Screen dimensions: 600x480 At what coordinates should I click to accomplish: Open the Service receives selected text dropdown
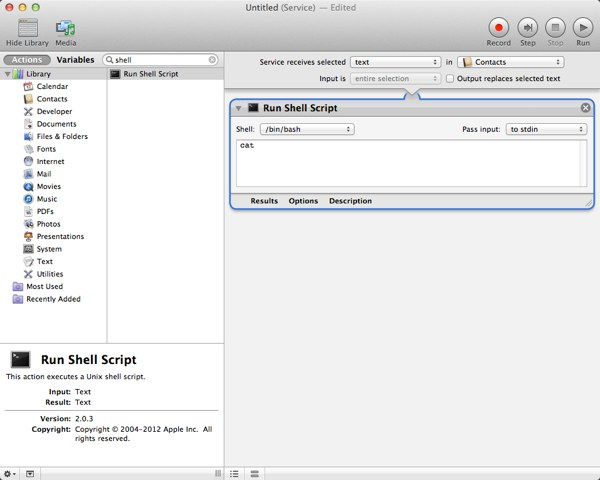(x=395, y=62)
